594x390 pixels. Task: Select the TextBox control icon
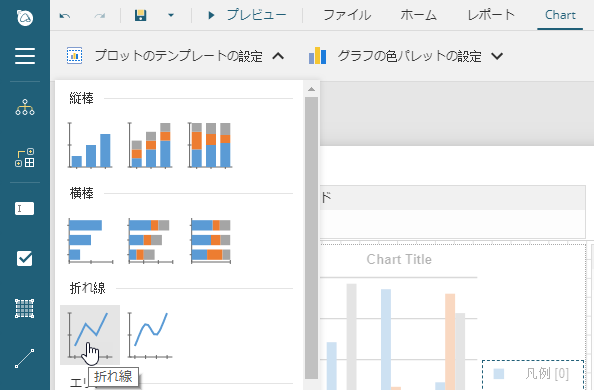point(25,208)
